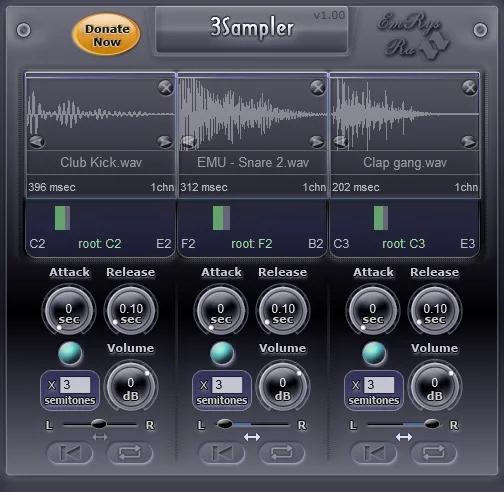The image size is (504, 492).
Task: Click the semitones field in Club Kick channel
Action: [x=75, y=385]
